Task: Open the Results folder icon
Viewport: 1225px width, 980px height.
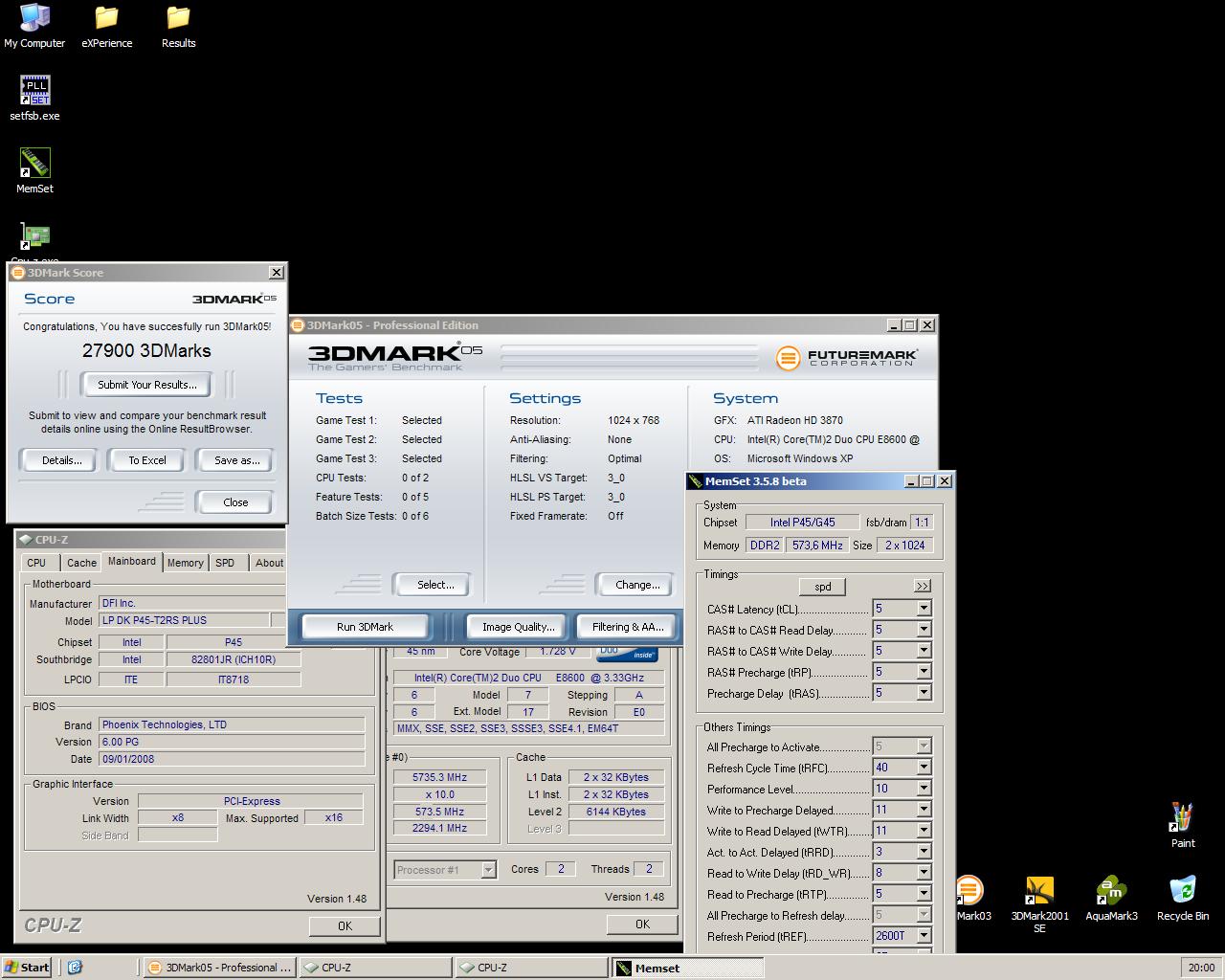Action: click(178, 26)
